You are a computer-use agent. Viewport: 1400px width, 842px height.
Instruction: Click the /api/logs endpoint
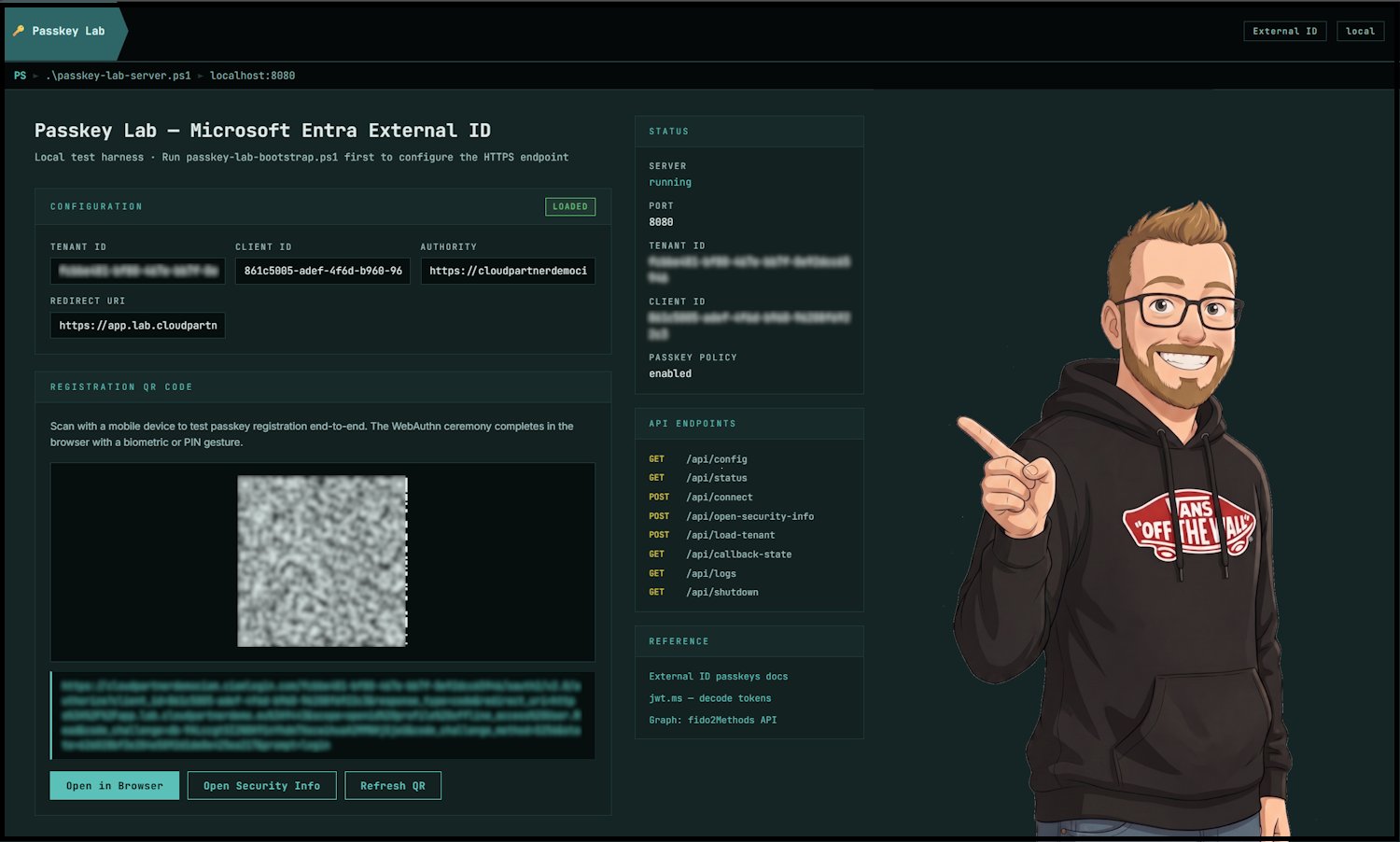[711, 573]
